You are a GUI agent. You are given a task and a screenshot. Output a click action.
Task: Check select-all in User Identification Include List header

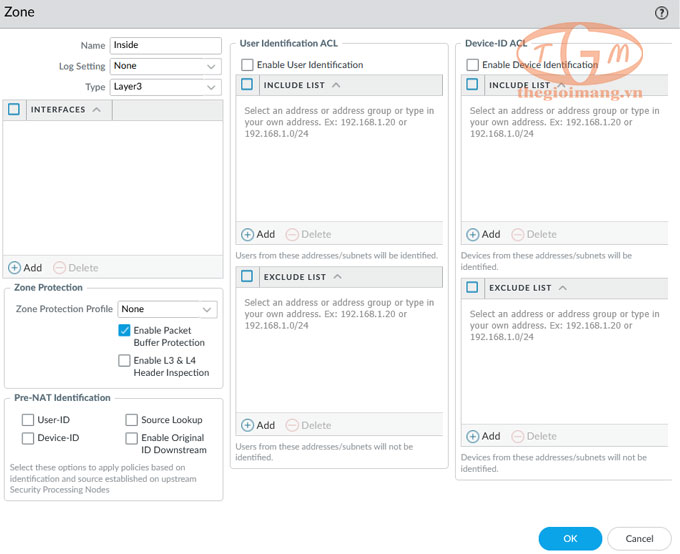coord(247,84)
